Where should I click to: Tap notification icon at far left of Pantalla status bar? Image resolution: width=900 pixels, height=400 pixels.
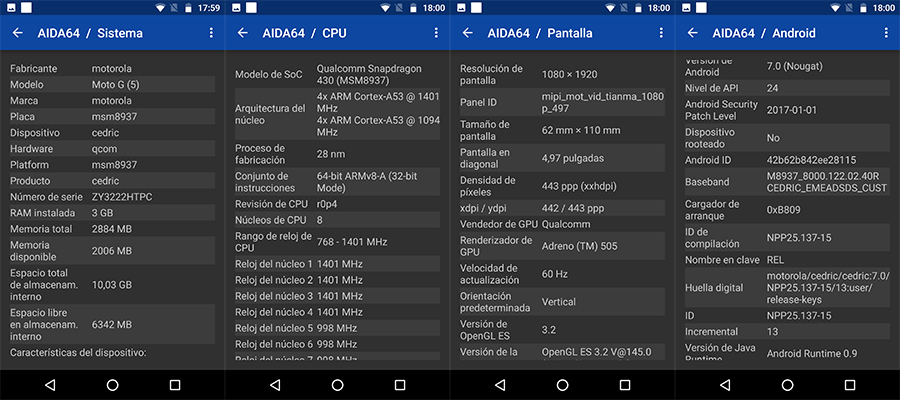point(460,8)
